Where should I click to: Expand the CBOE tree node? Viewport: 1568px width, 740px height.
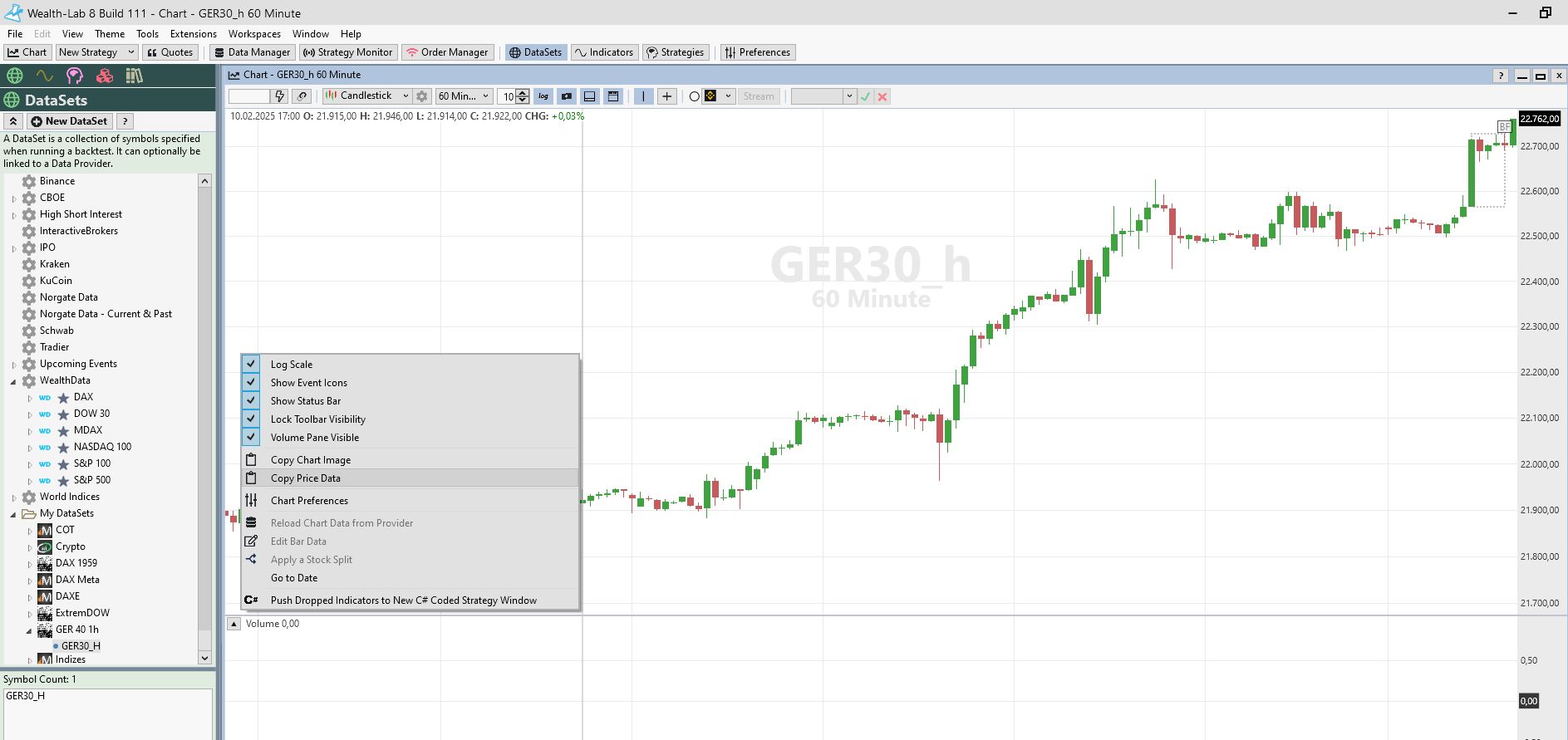tap(14, 198)
